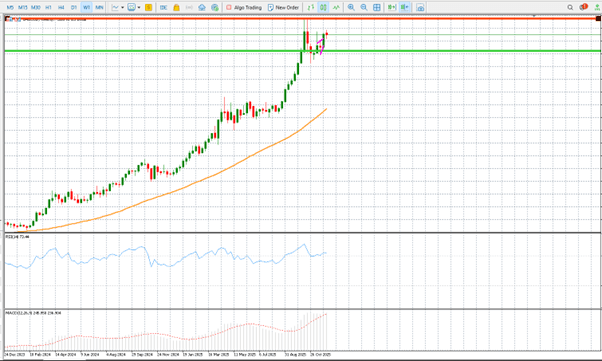Open the chart templates icon
602x361 pixels.
(131, 7)
